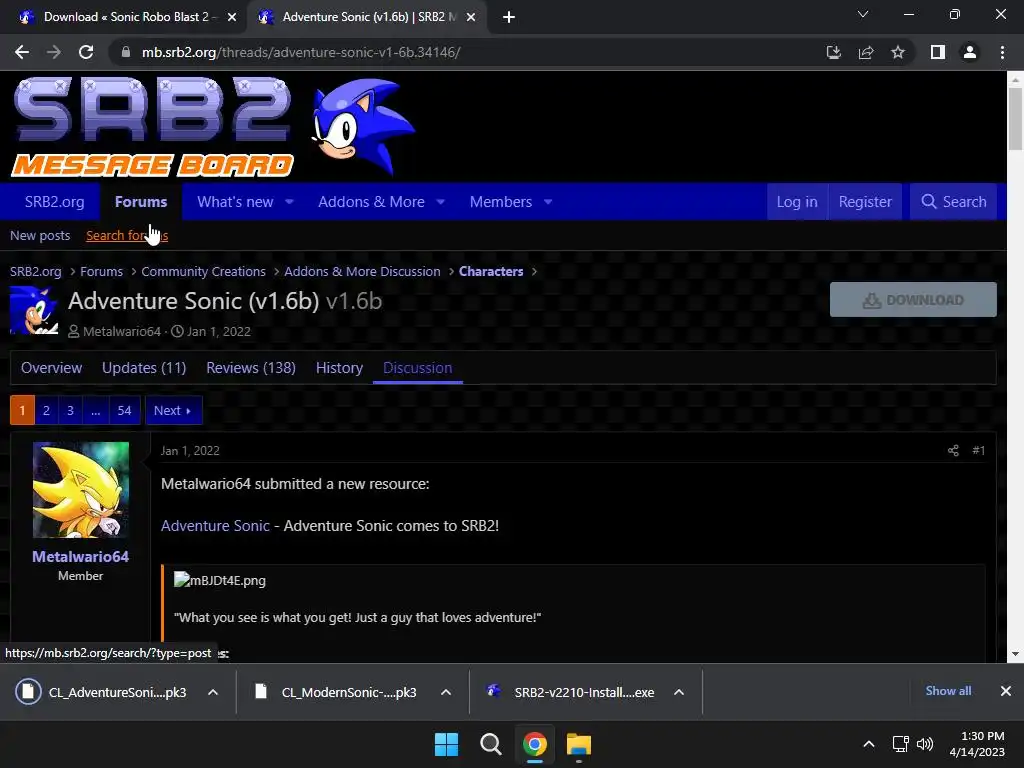Open Metalwario64 username under the avatar
The image size is (1024, 768).
pos(80,556)
